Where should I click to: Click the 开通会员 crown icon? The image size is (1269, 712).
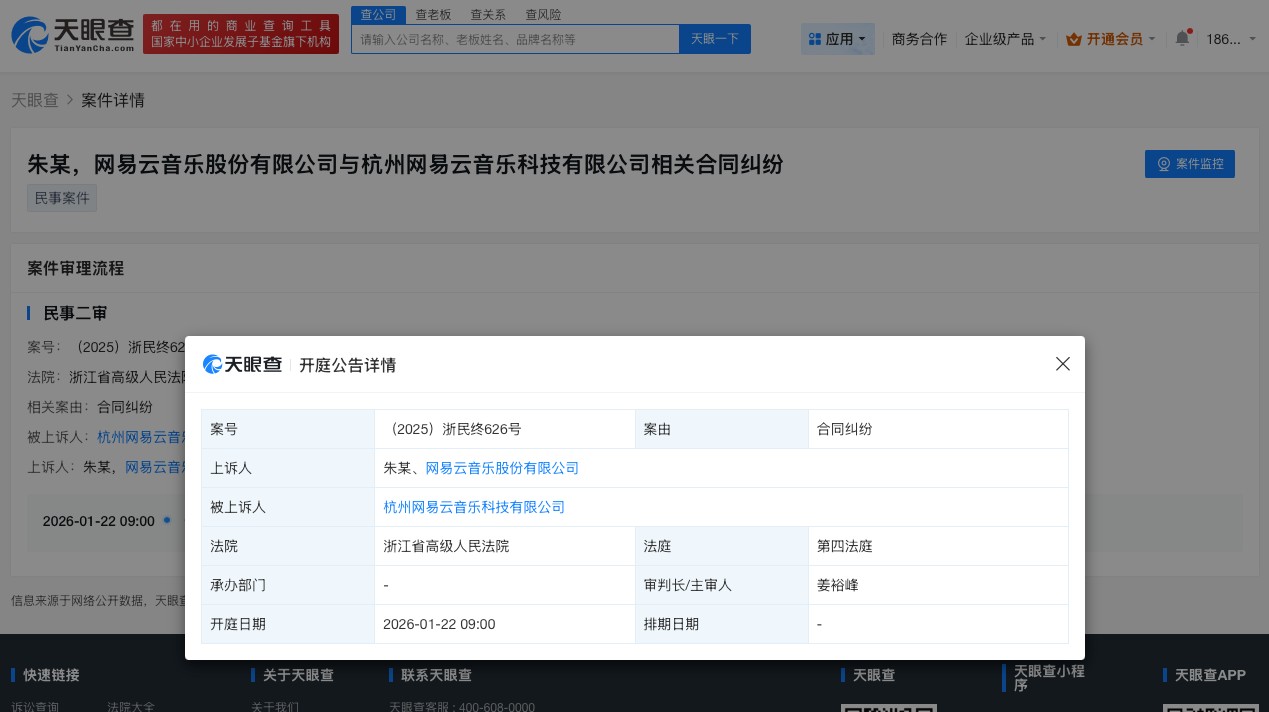pyautogui.click(x=1074, y=39)
